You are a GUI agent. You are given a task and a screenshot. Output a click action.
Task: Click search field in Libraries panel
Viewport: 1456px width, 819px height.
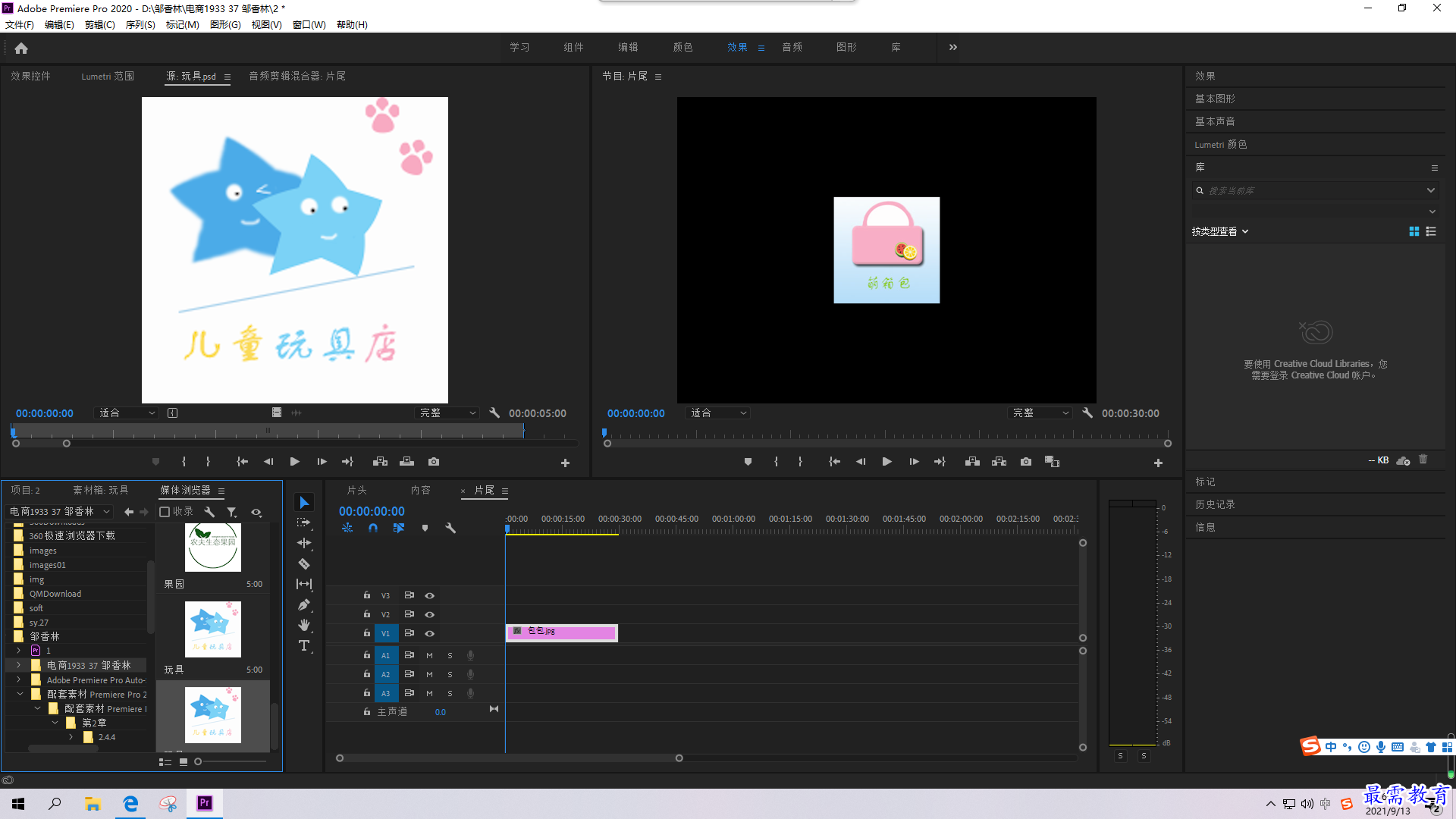coord(1316,190)
